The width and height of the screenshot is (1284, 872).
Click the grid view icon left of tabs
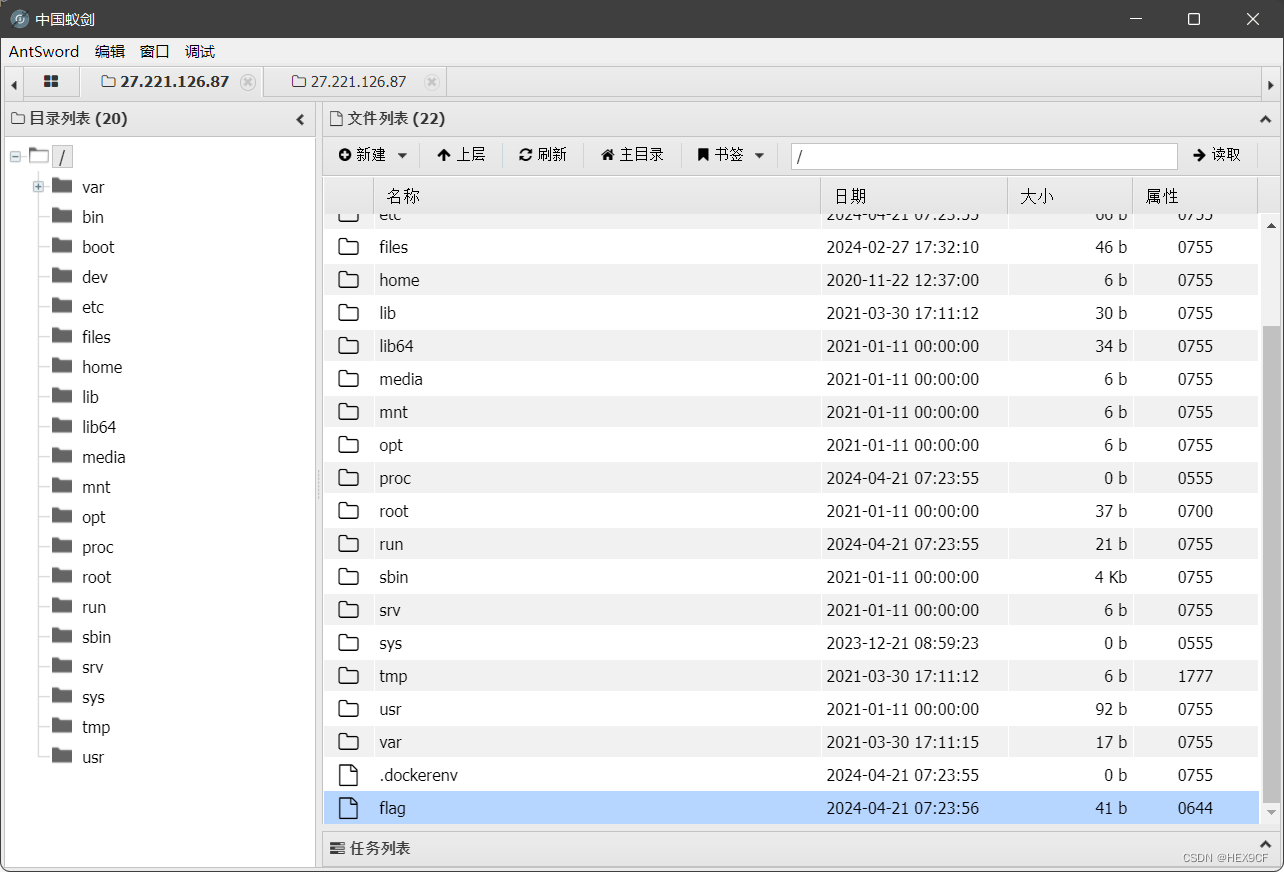pyautogui.click(x=51, y=82)
